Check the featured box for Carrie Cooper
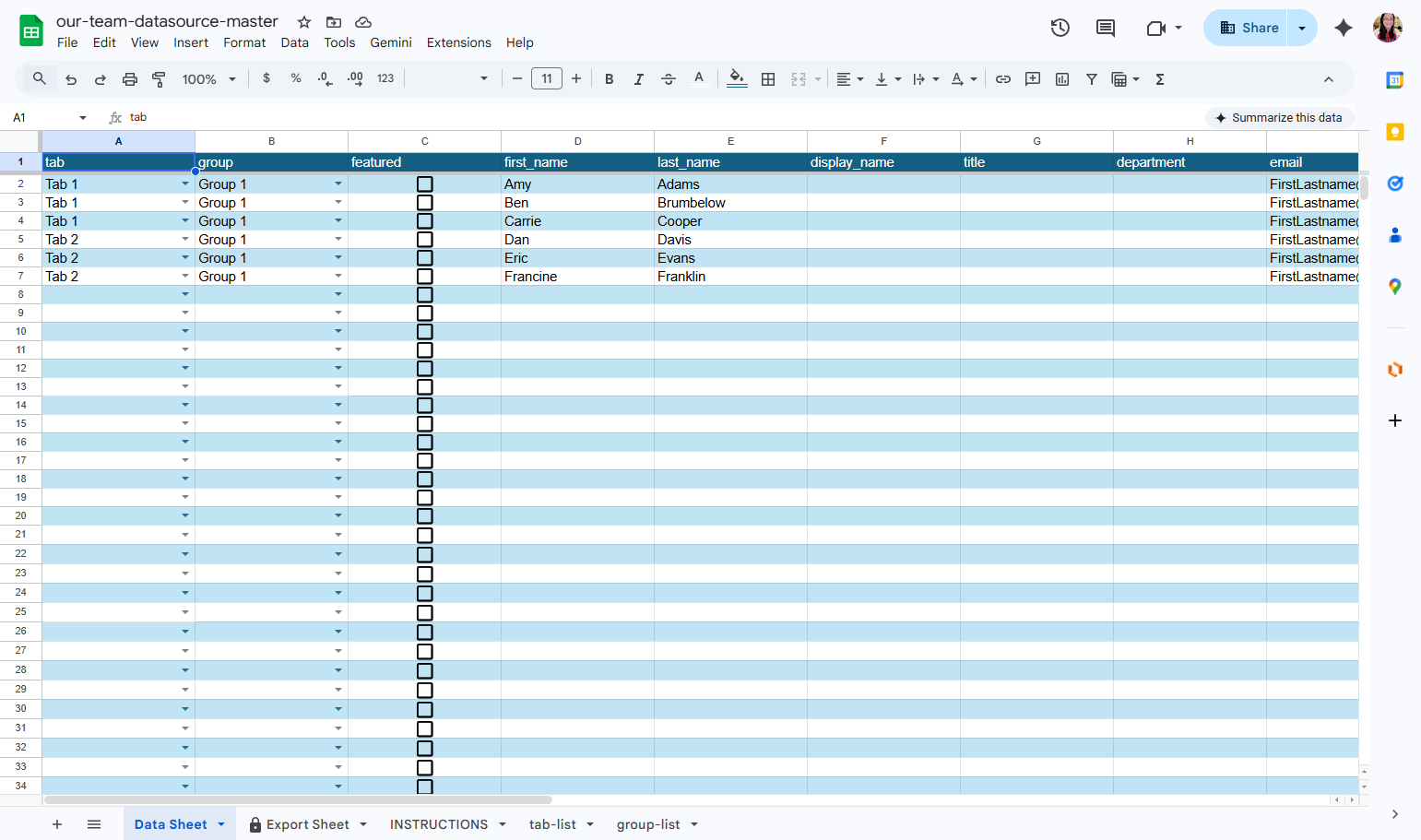Screen dimensions: 1421x840 pos(425,221)
